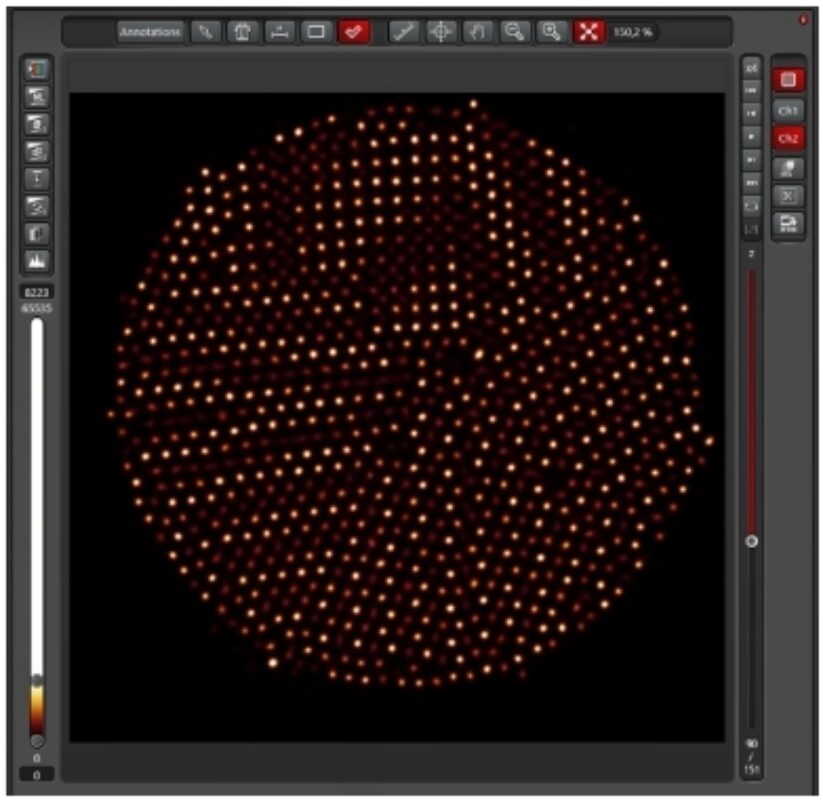
Task: Select channel Ch1 button
Action: 788,109
